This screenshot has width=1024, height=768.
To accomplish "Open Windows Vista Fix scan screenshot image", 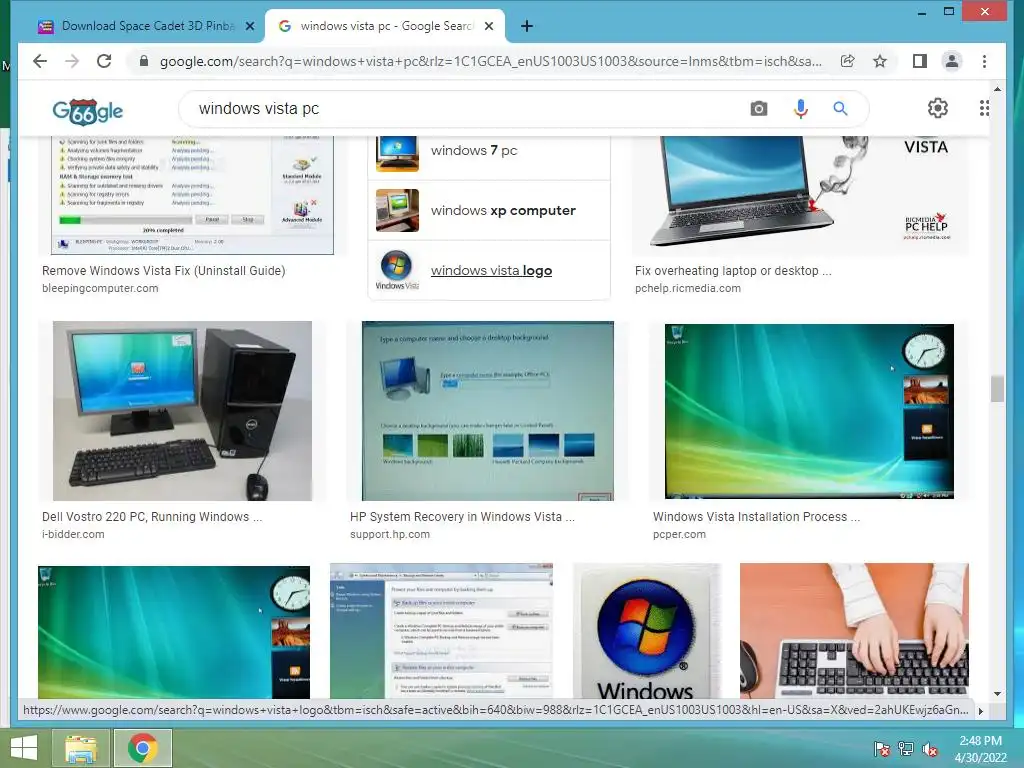I will (x=192, y=195).
